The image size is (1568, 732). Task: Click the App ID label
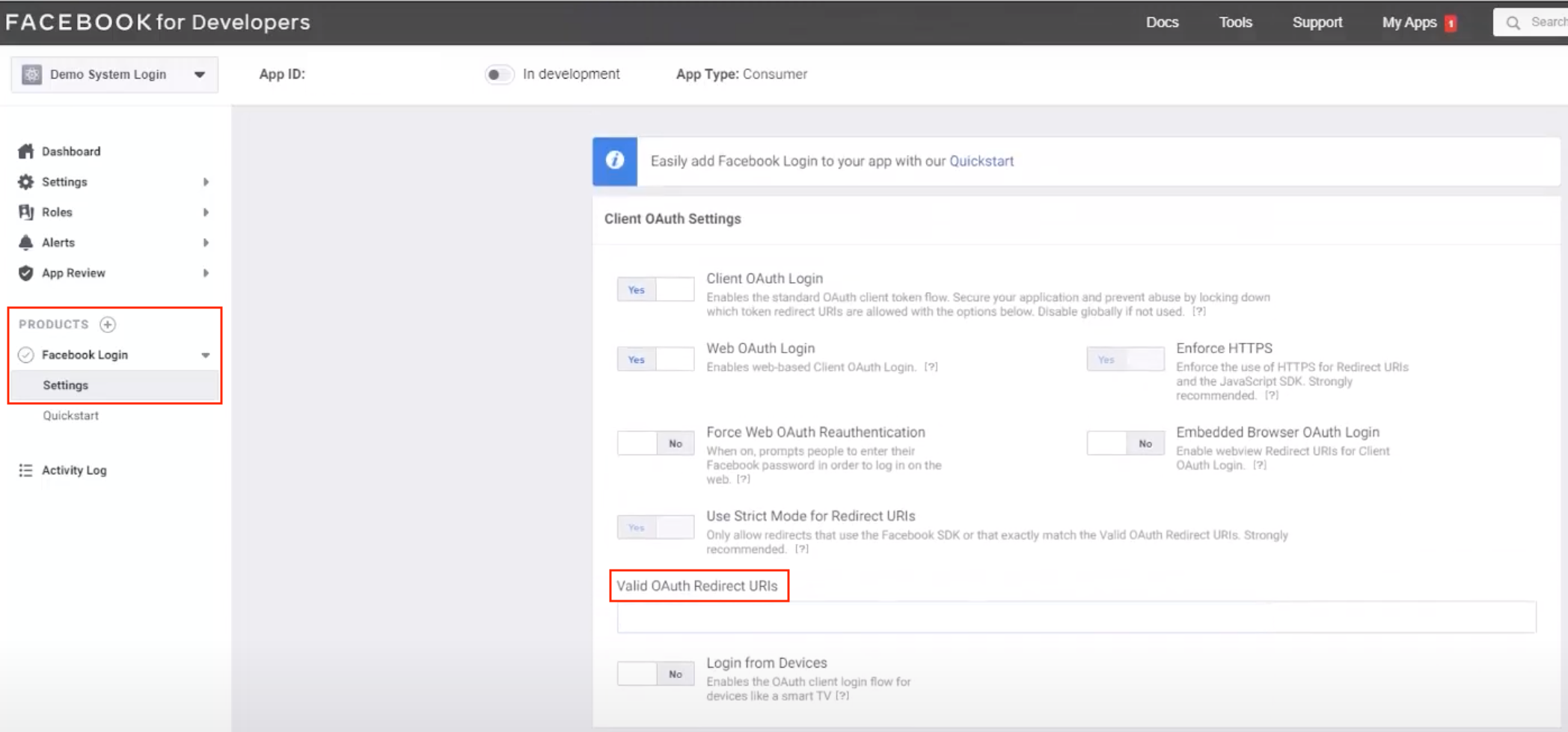point(282,74)
